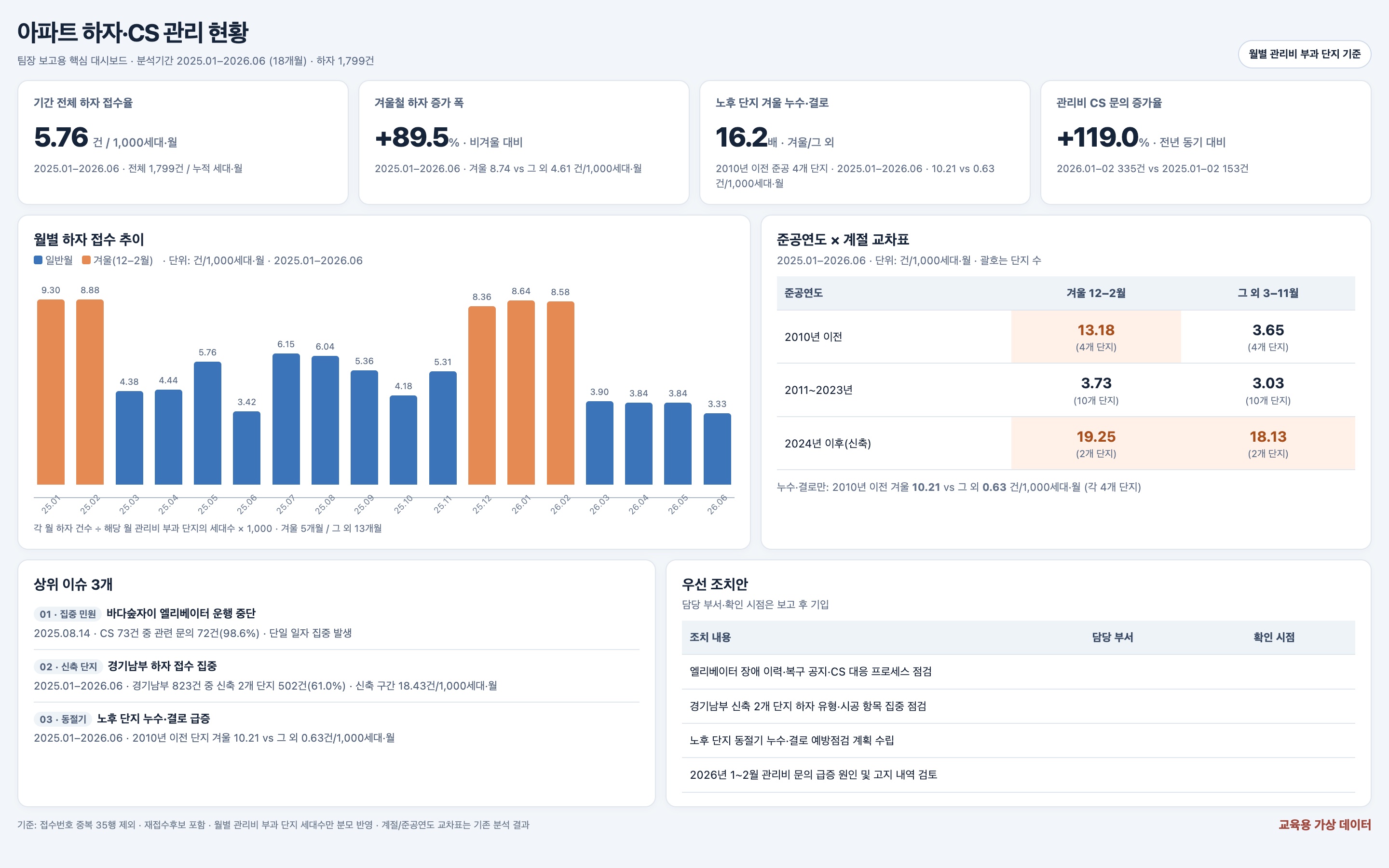Click the 13.18 winter cell for 2010년 이전
Screen dimensions: 1389x868
tap(1096, 337)
